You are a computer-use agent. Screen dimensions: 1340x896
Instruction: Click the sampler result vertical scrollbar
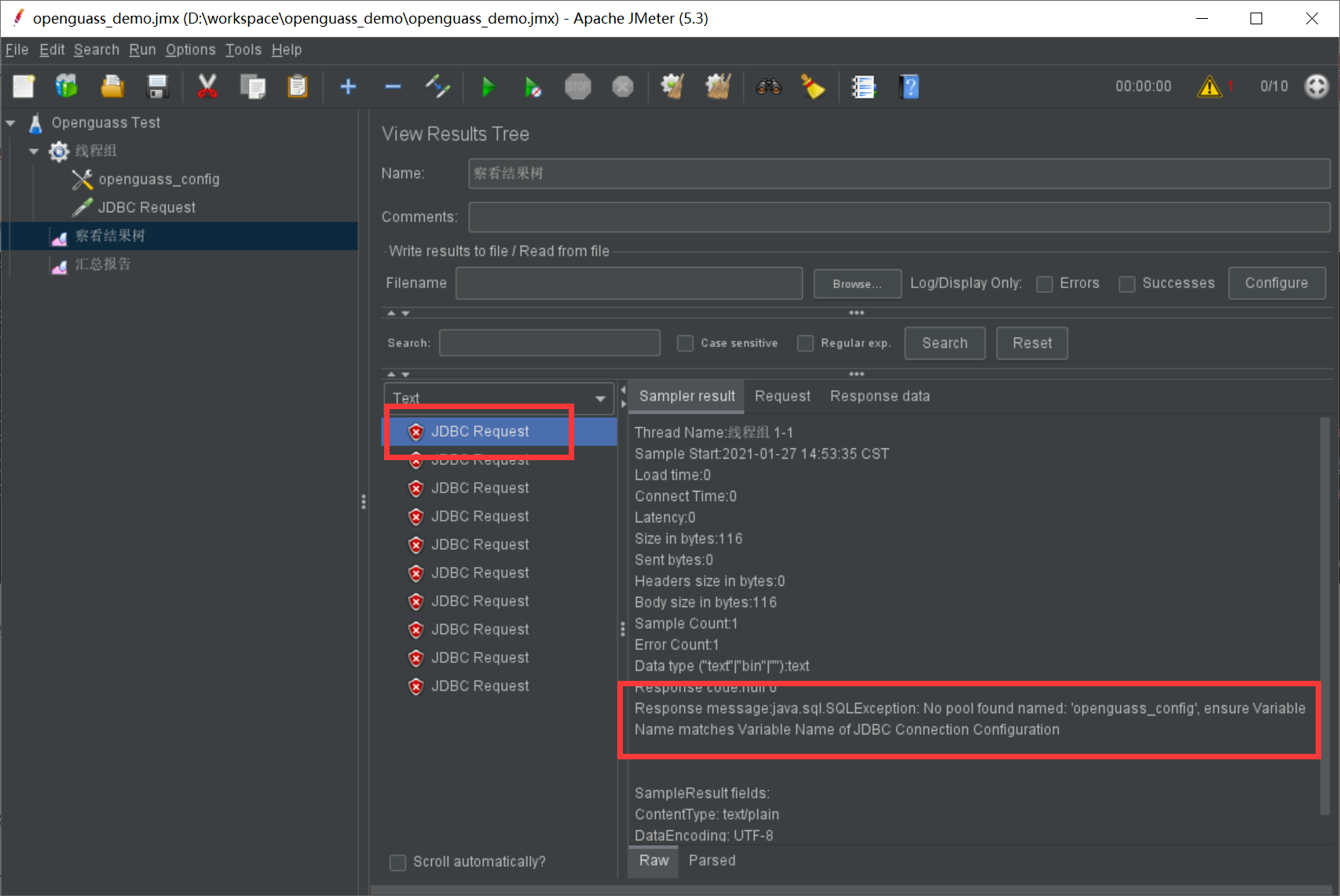pyautogui.click(x=1324, y=616)
